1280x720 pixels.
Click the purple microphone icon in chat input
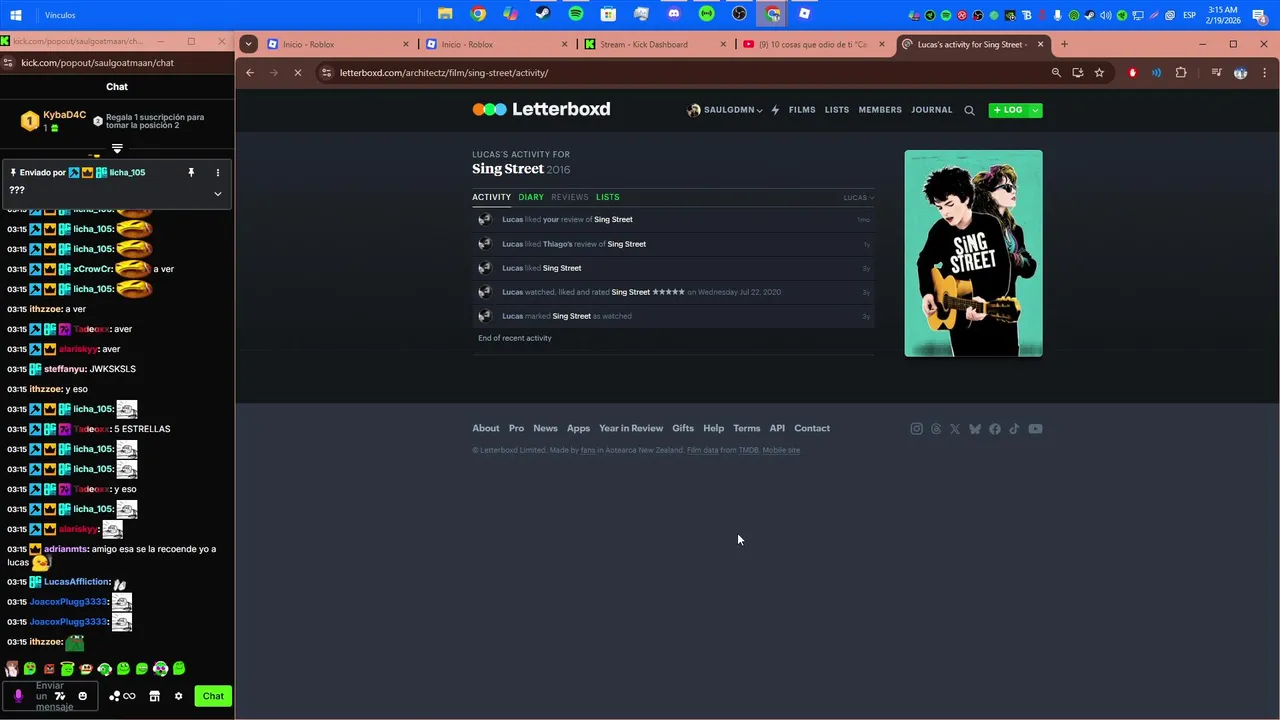tap(18, 696)
